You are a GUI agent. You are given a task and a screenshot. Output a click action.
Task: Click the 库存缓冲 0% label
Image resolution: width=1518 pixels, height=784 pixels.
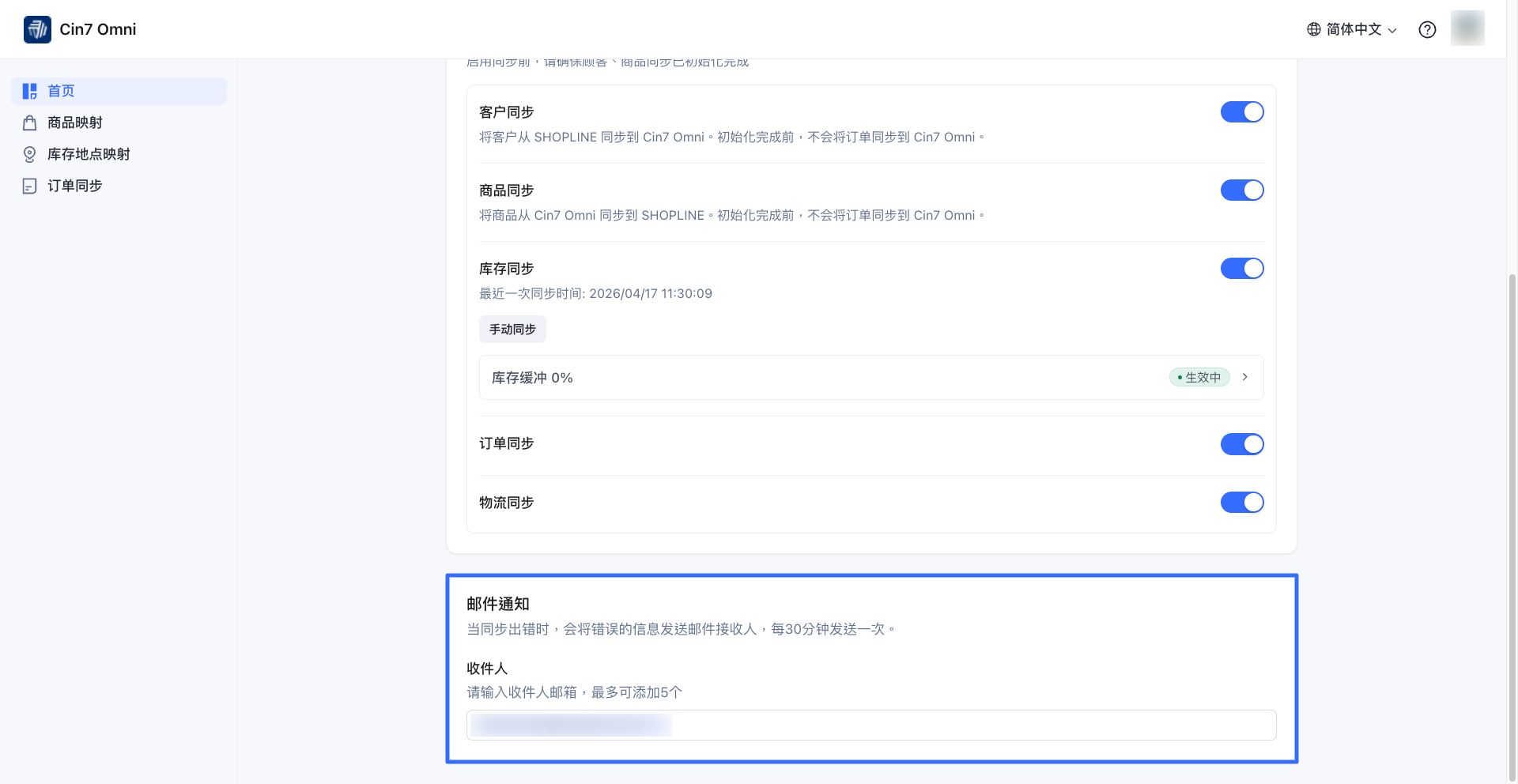click(x=532, y=378)
